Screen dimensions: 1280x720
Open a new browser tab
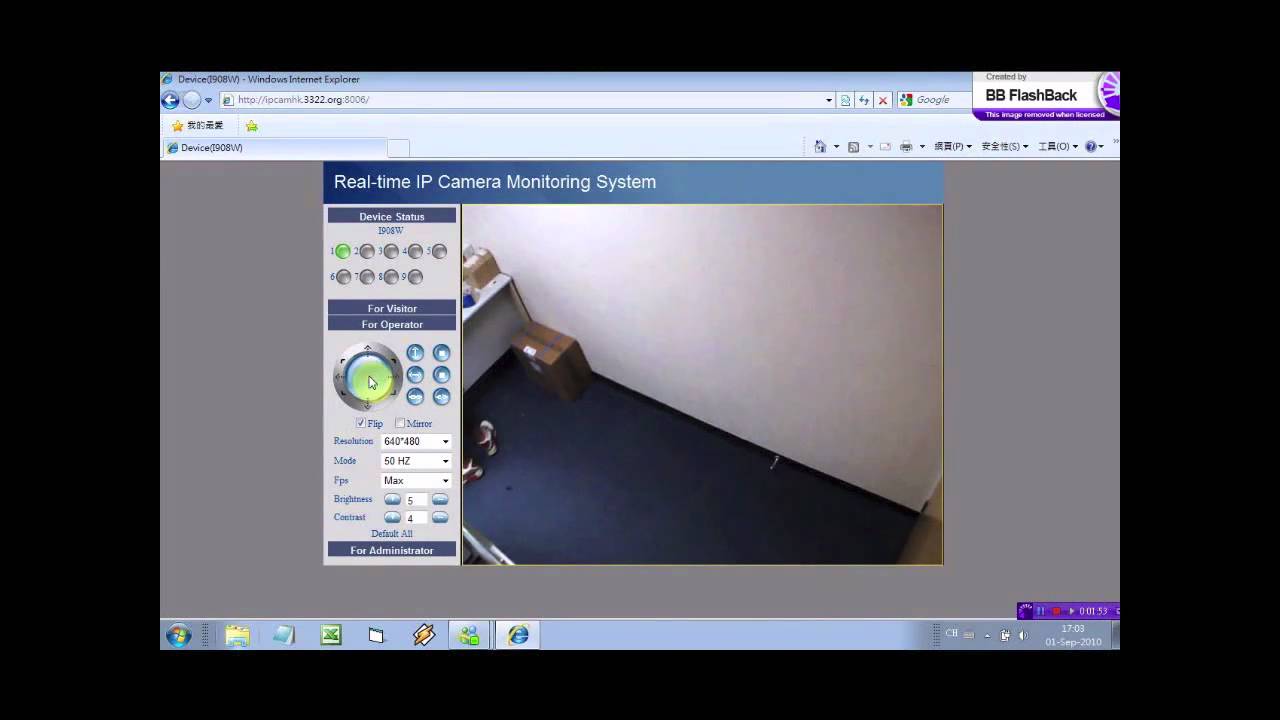pos(398,148)
